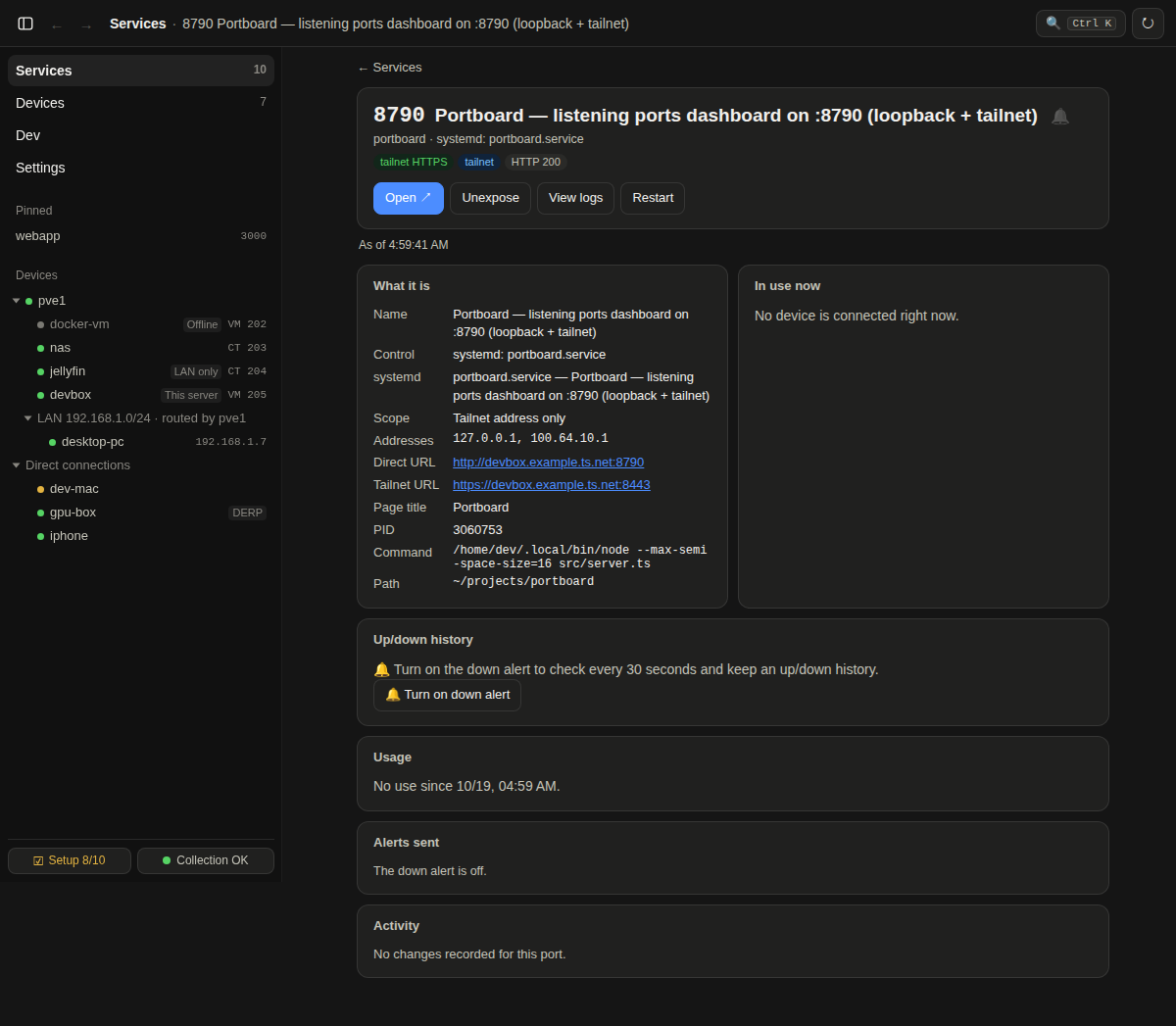Click the As of 4:59:41 AM timestamp
The image size is (1176, 1026).
[404, 245]
